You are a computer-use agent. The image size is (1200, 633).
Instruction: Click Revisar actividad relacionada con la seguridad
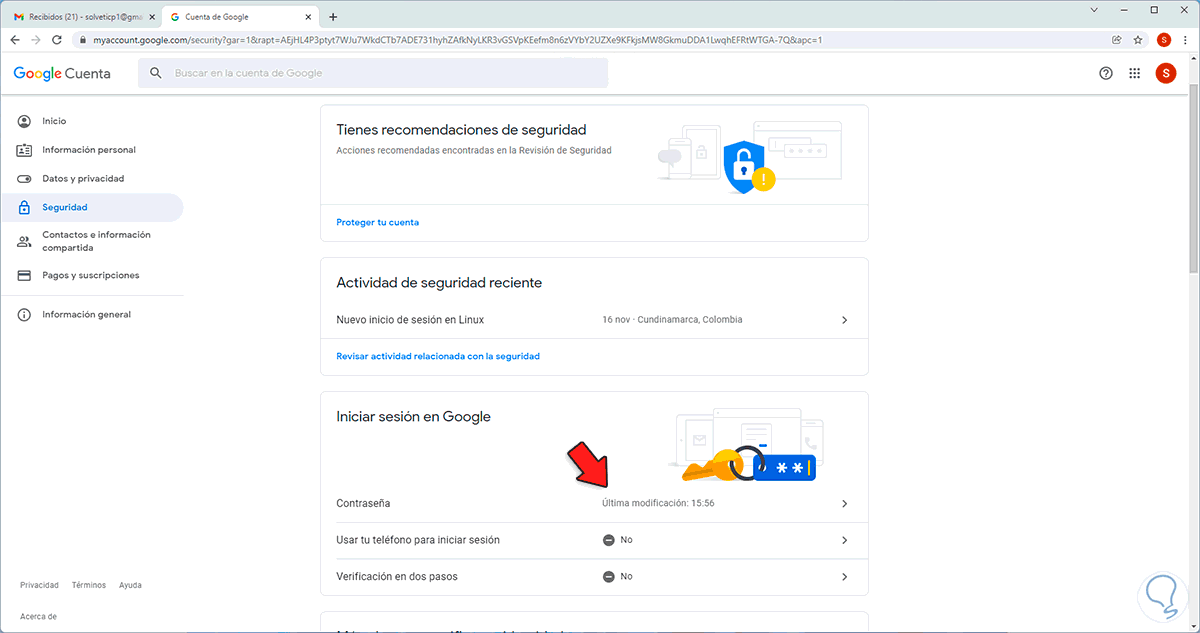438,356
